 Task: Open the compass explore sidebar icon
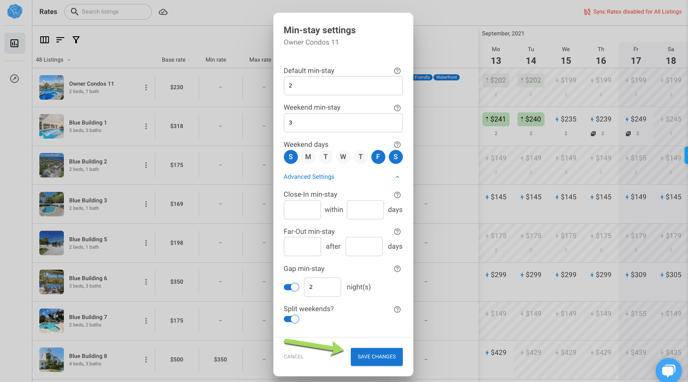click(14, 79)
